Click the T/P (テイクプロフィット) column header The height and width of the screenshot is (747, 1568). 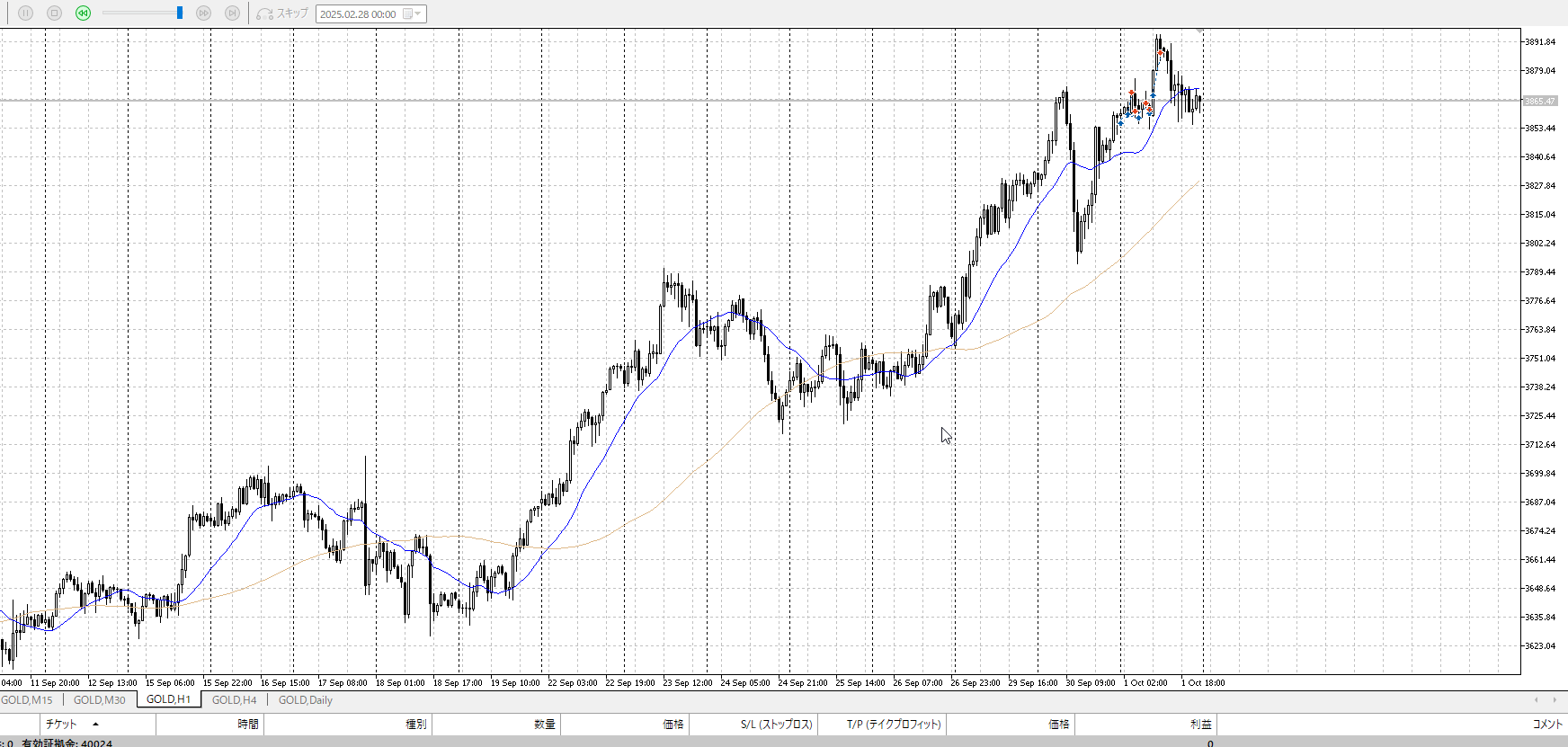pos(893,725)
